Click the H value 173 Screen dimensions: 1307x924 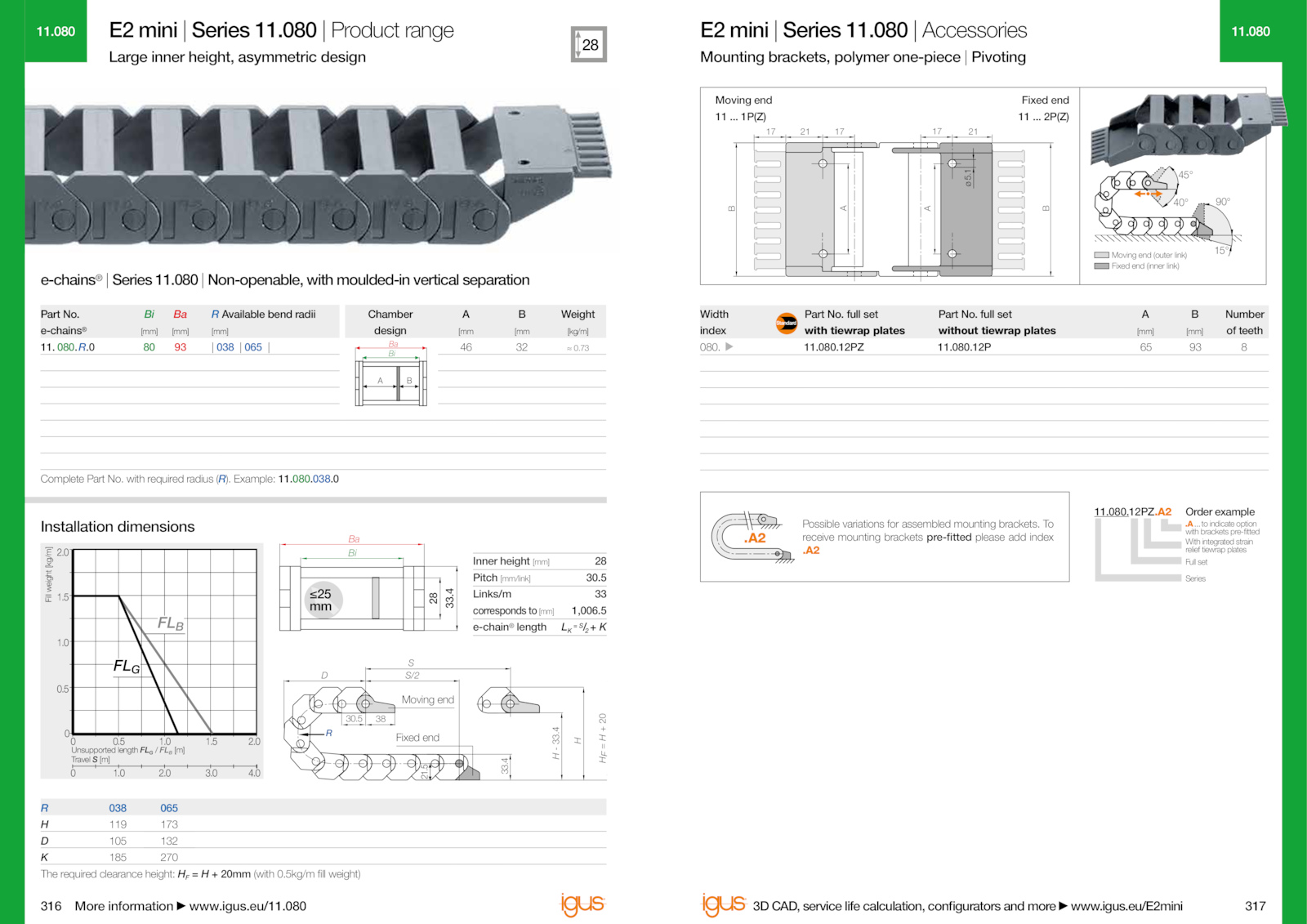click(169, 824)
